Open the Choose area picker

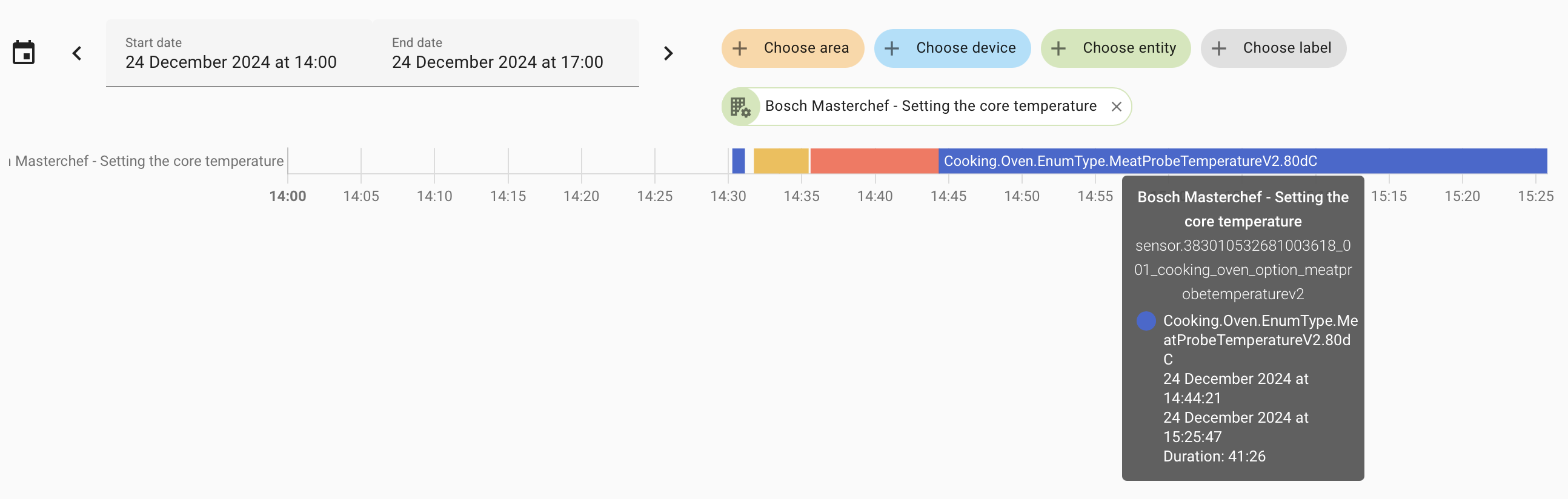792,48
